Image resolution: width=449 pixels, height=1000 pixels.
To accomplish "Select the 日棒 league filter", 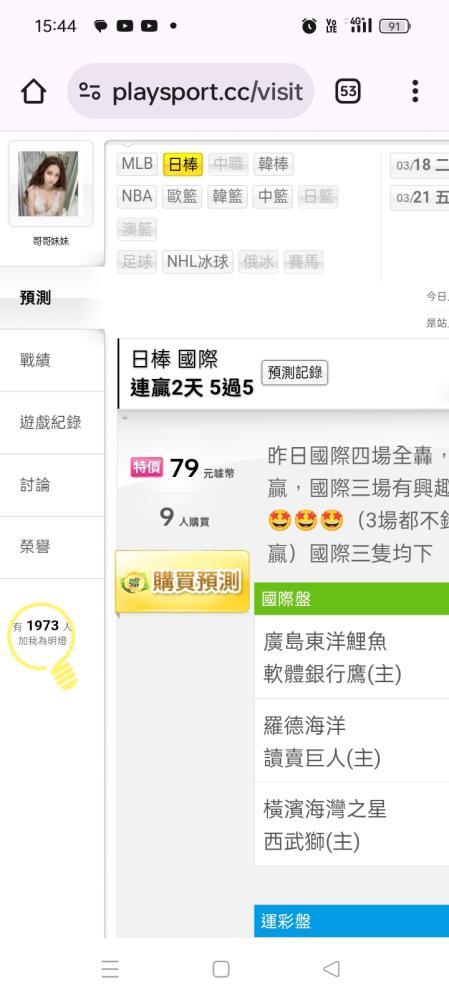I will (183, 164).
